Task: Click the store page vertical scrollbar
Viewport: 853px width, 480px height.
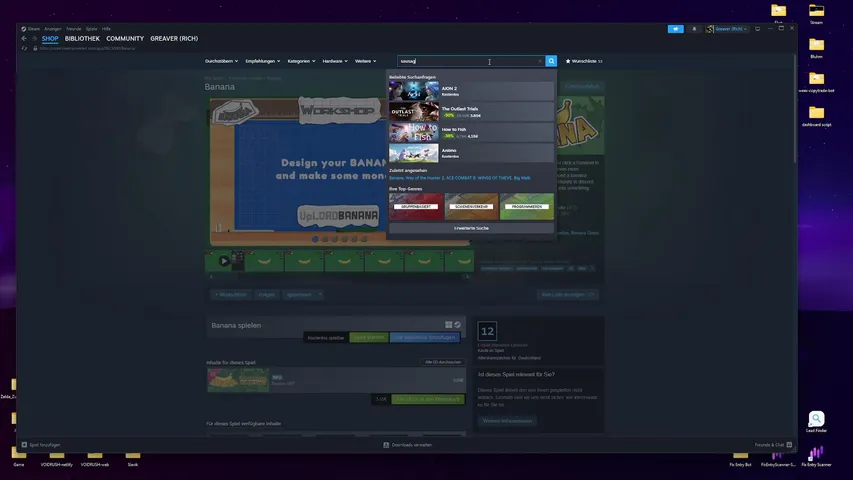Action: click(795, 109)
